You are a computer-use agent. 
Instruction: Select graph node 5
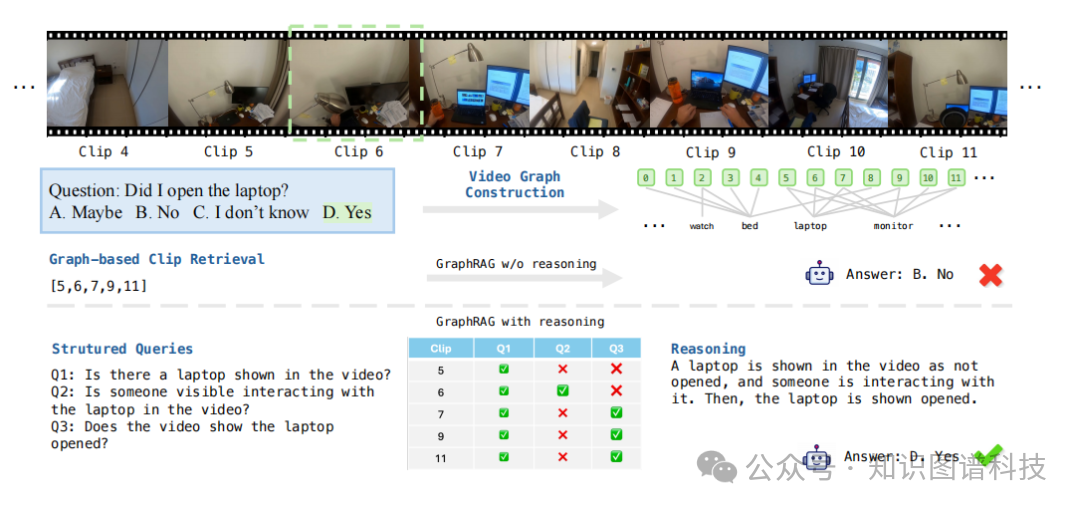click(x=786, y=178)
